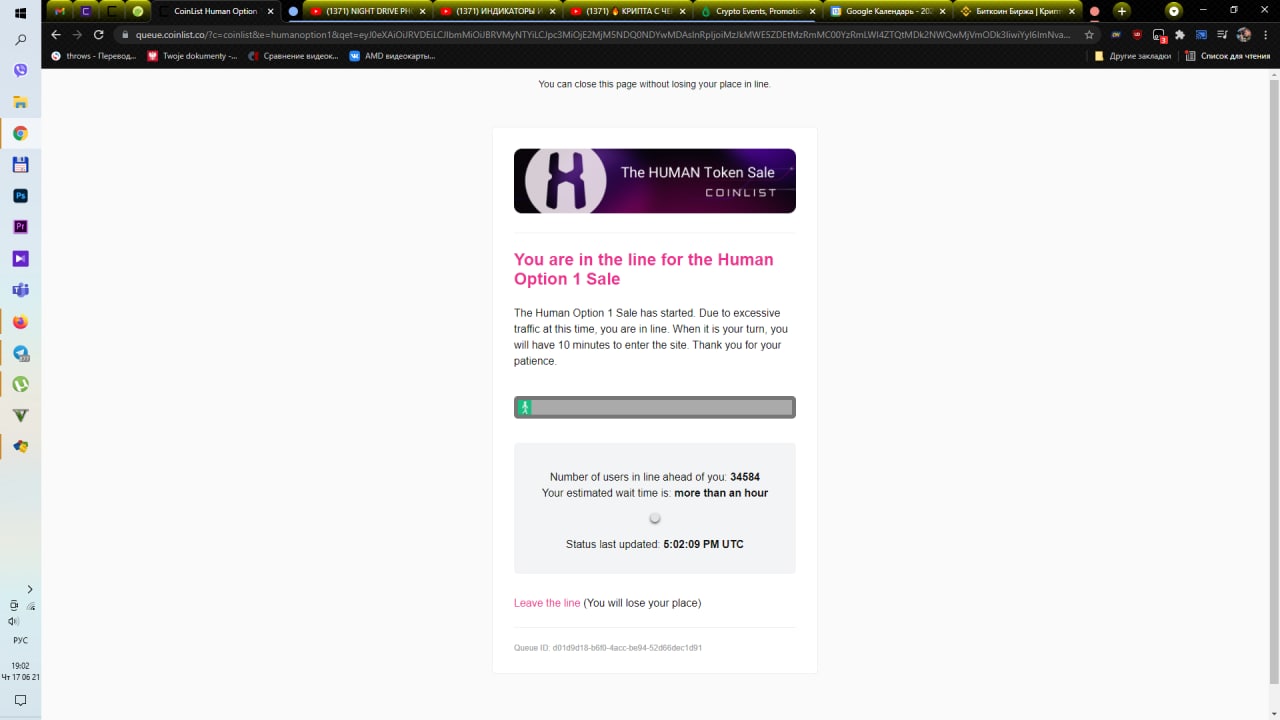Open Windows taskbar search
1280x720 pixels.
[20, 40]
